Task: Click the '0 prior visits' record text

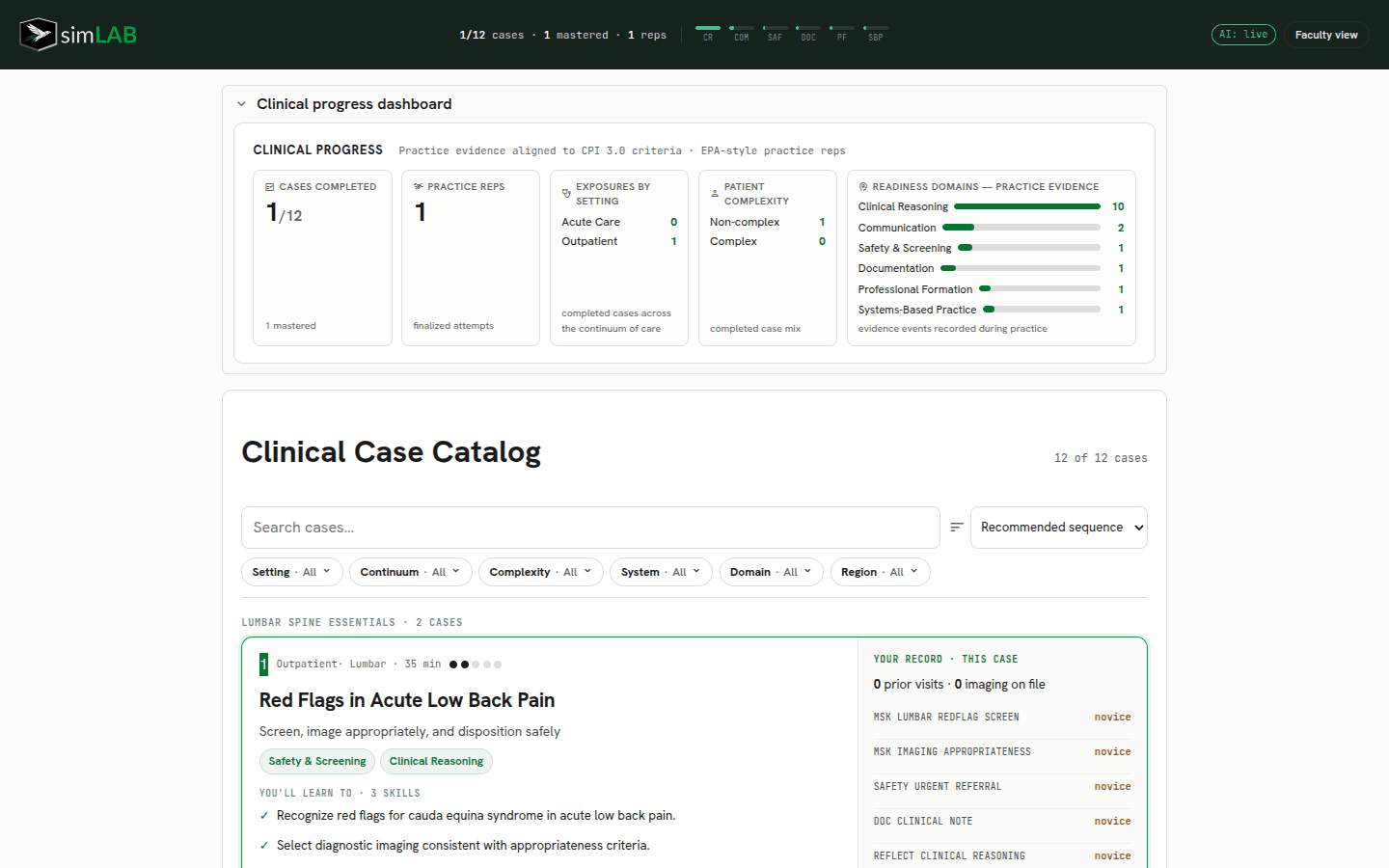Action: coord(909,685)
